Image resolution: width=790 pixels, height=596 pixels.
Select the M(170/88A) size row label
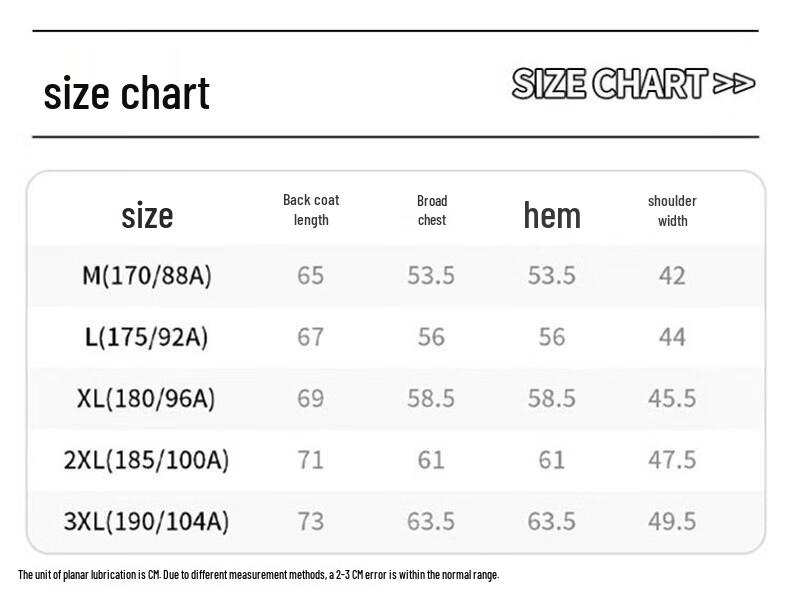147,276
